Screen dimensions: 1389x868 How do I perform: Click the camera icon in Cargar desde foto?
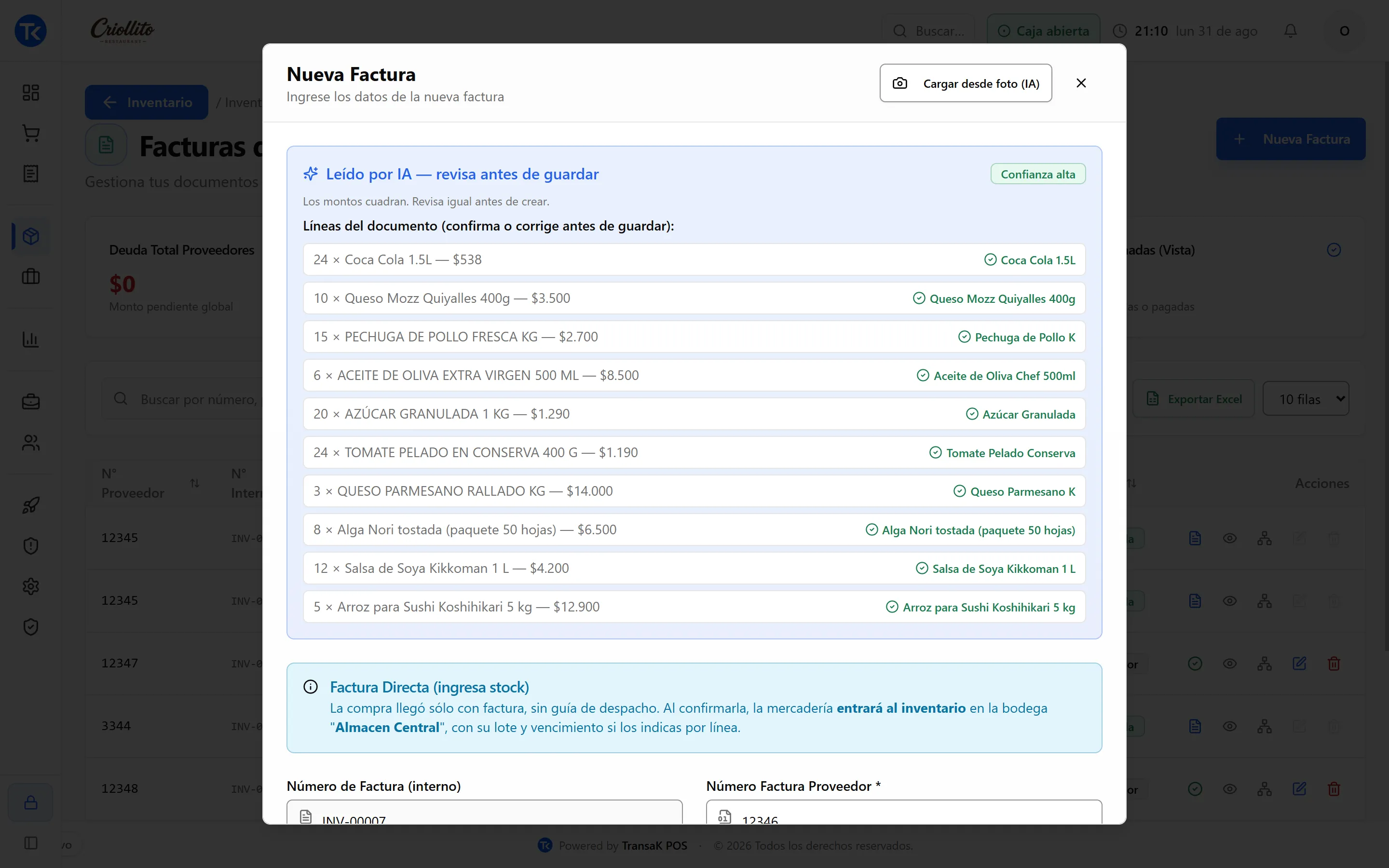pyautogui.click(x=899, y=83)
